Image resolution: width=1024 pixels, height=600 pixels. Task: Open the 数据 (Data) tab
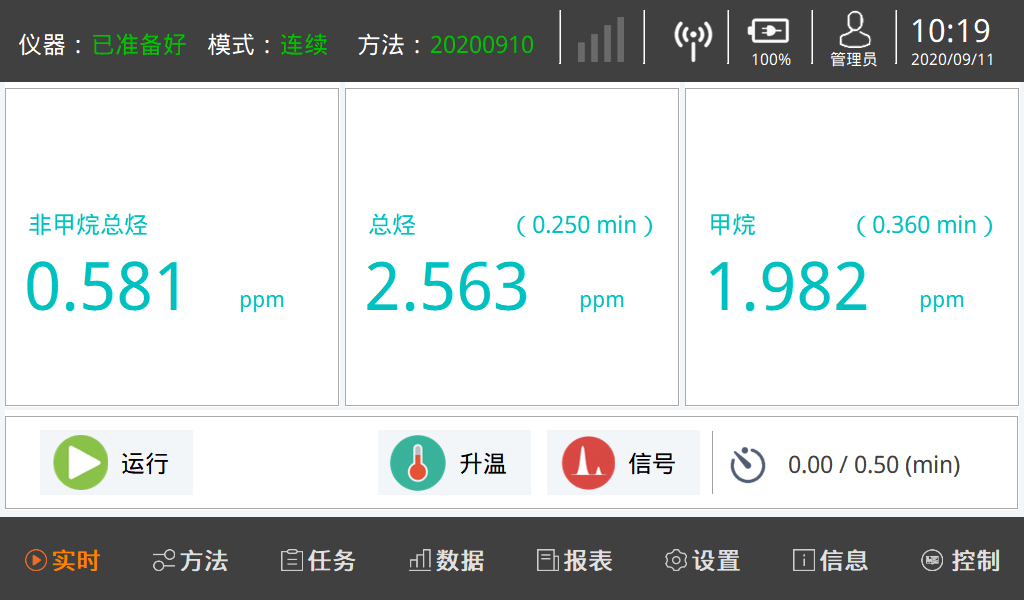click(446, 561)
